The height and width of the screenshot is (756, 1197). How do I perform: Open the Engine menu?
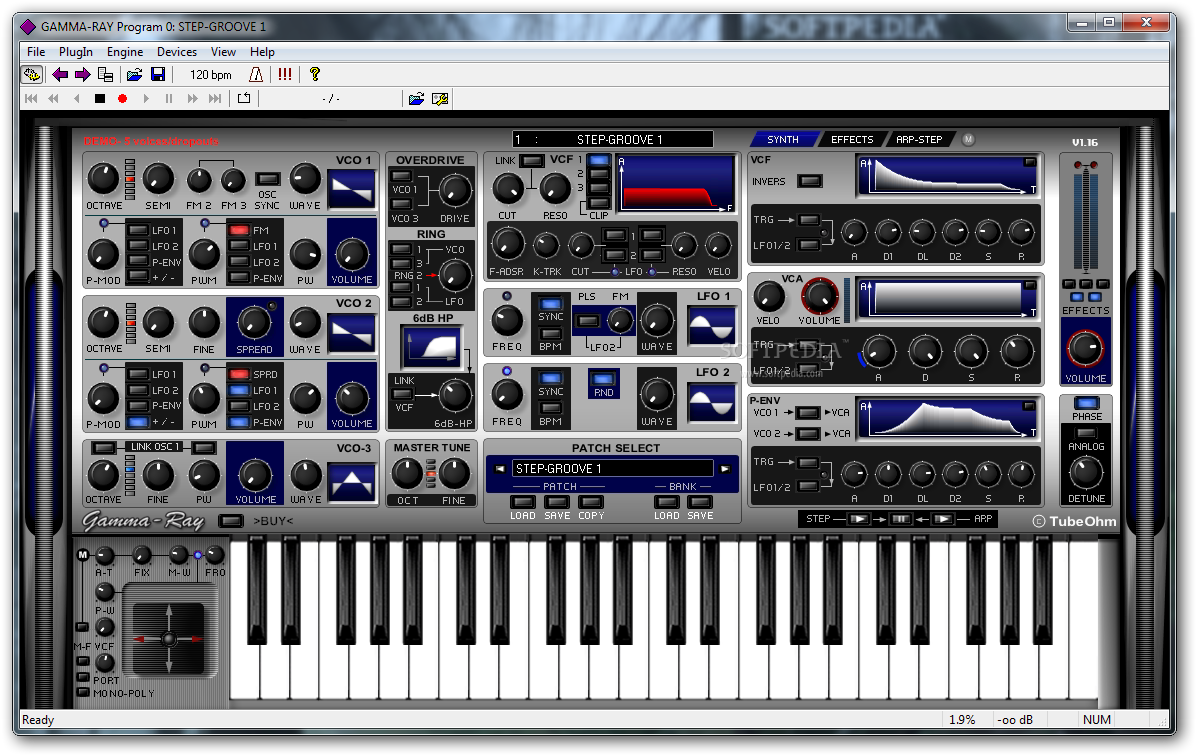[x=124, y=52]
